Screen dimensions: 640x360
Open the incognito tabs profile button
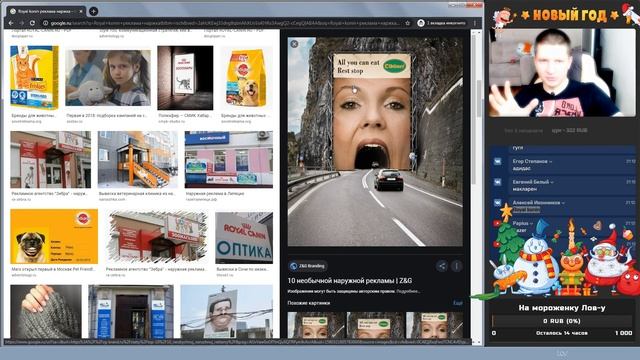442,23
